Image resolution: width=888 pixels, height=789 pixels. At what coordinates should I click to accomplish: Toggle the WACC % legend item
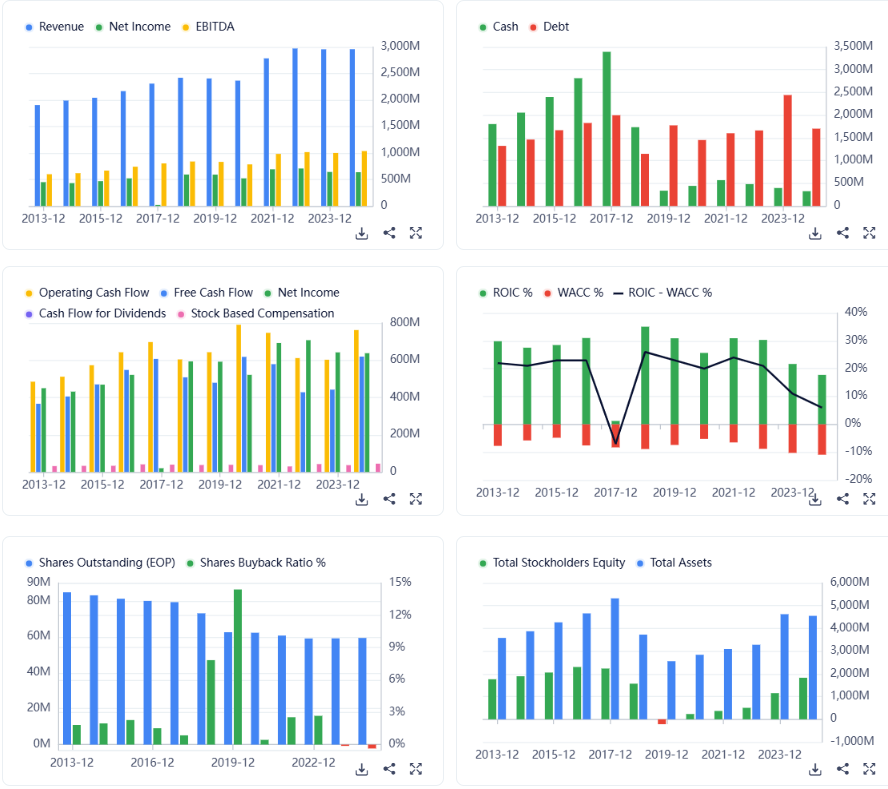(x=573, y=293)
